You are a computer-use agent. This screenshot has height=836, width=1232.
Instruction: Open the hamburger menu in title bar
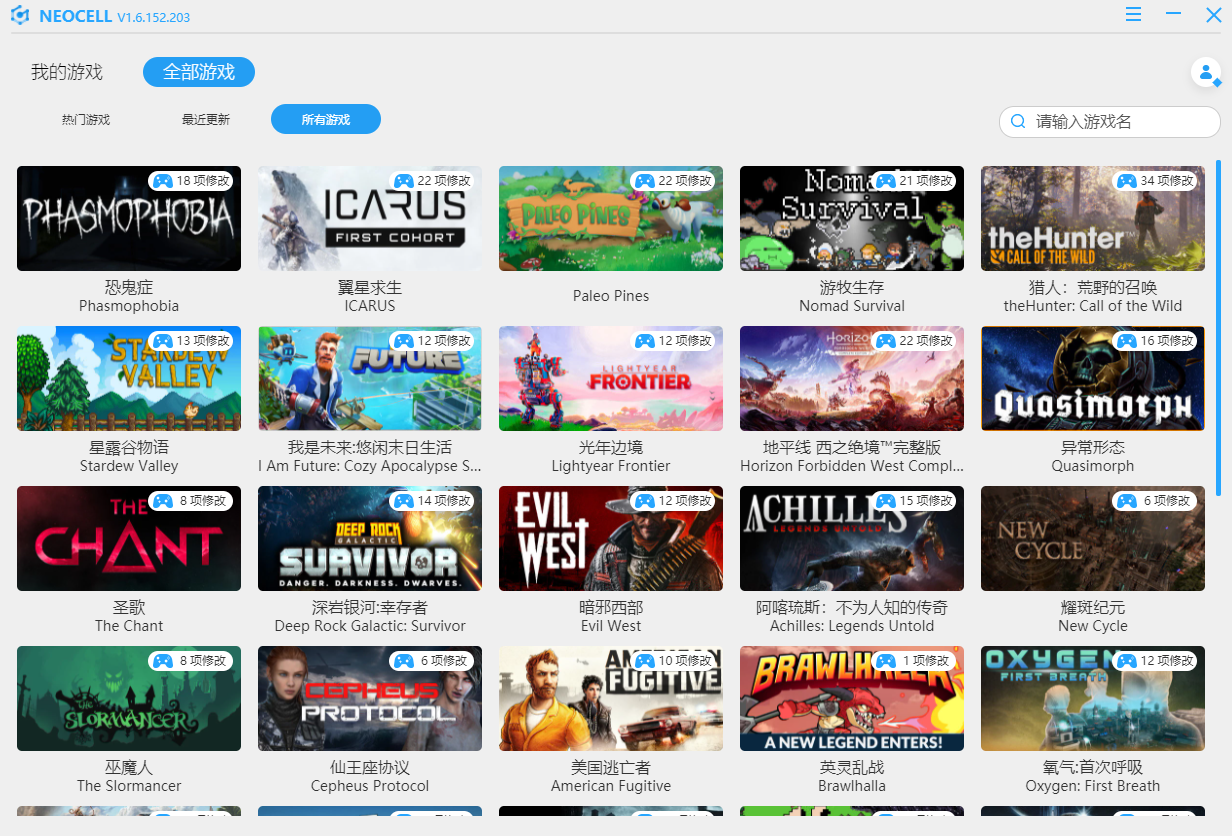pyautogui.click(x=1133, y=14)
